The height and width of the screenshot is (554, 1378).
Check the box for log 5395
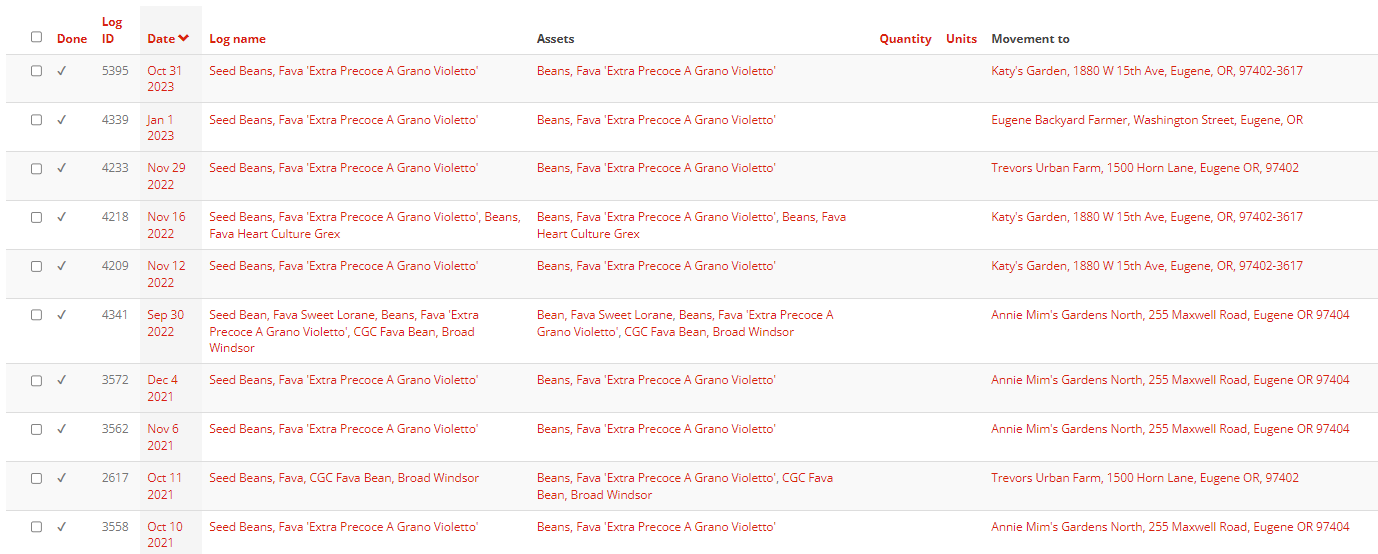(37, 71)
